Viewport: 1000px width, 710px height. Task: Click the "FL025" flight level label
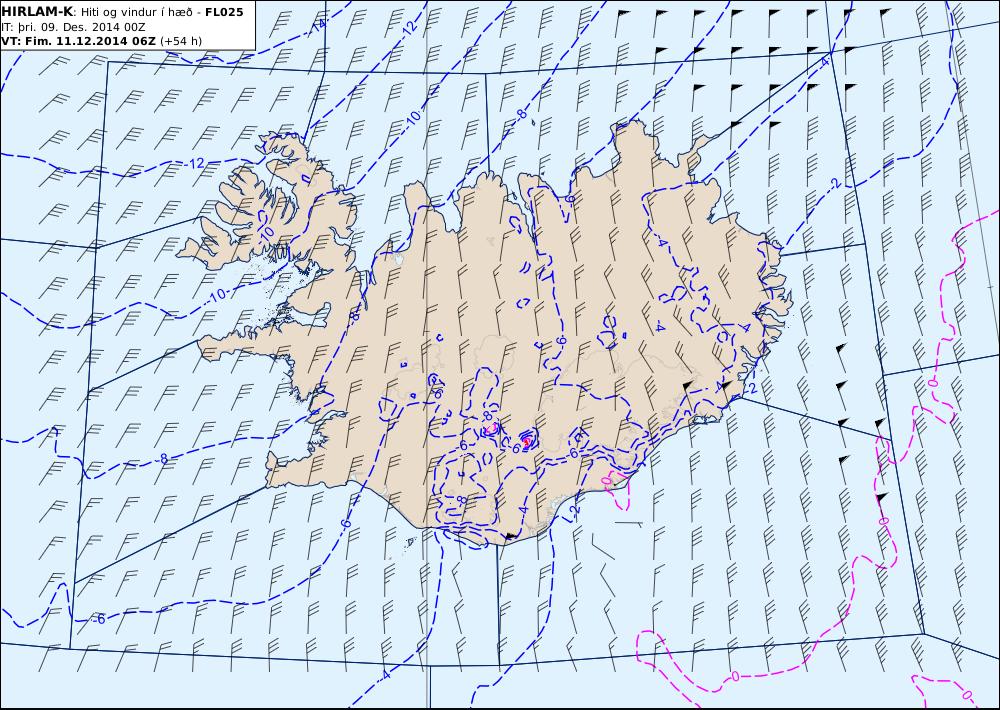click(x=224, y=12)
